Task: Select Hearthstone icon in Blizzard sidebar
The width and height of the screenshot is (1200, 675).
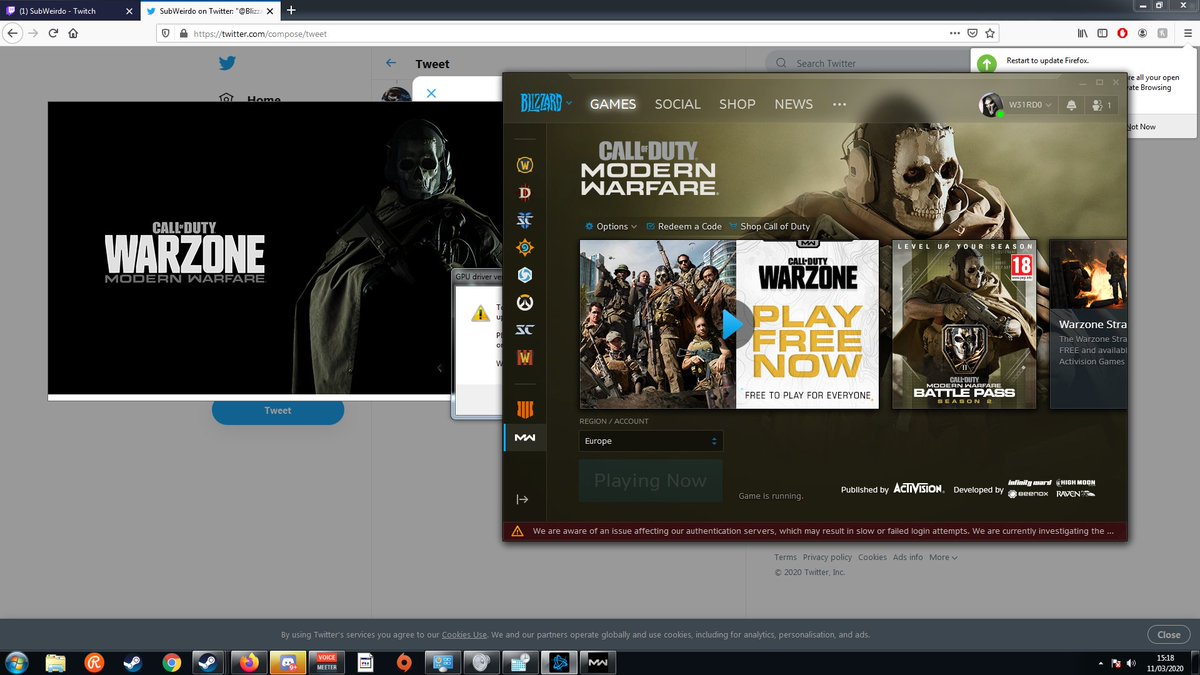Action: (525, 247)
